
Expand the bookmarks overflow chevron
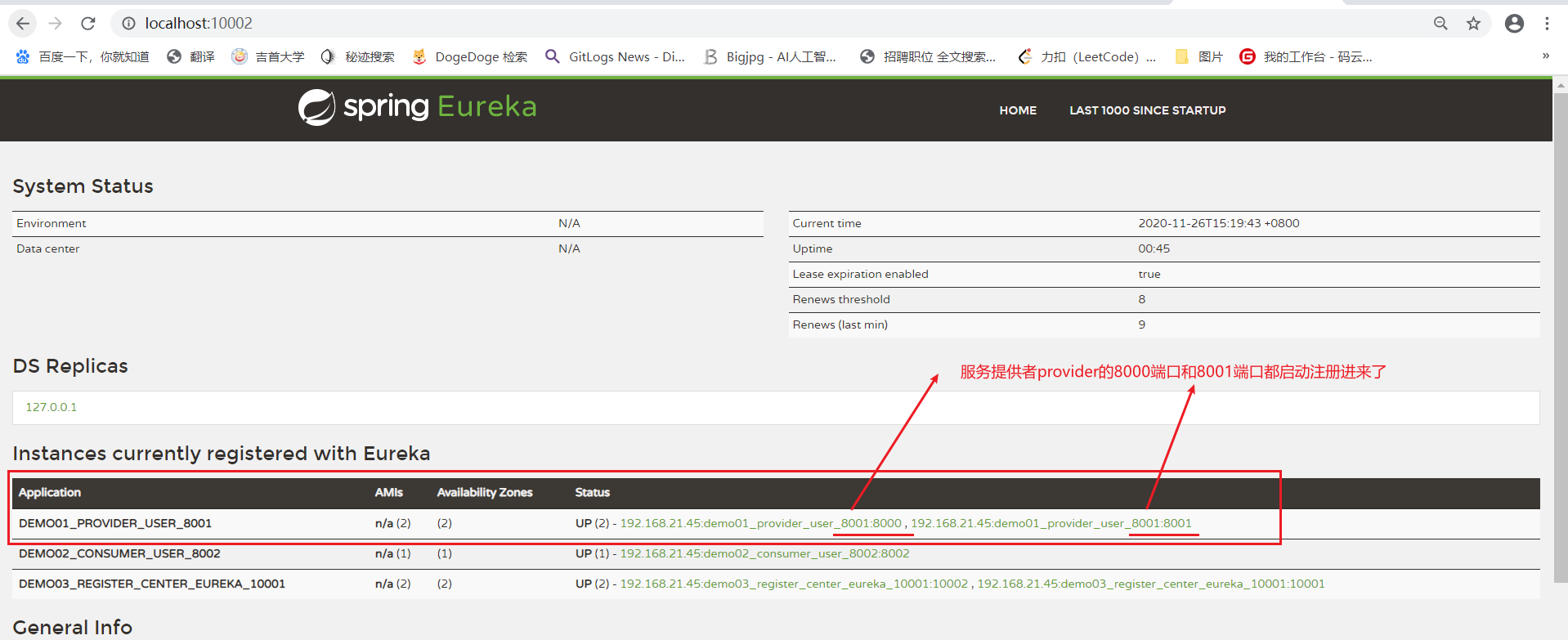tap(1545, 56)
